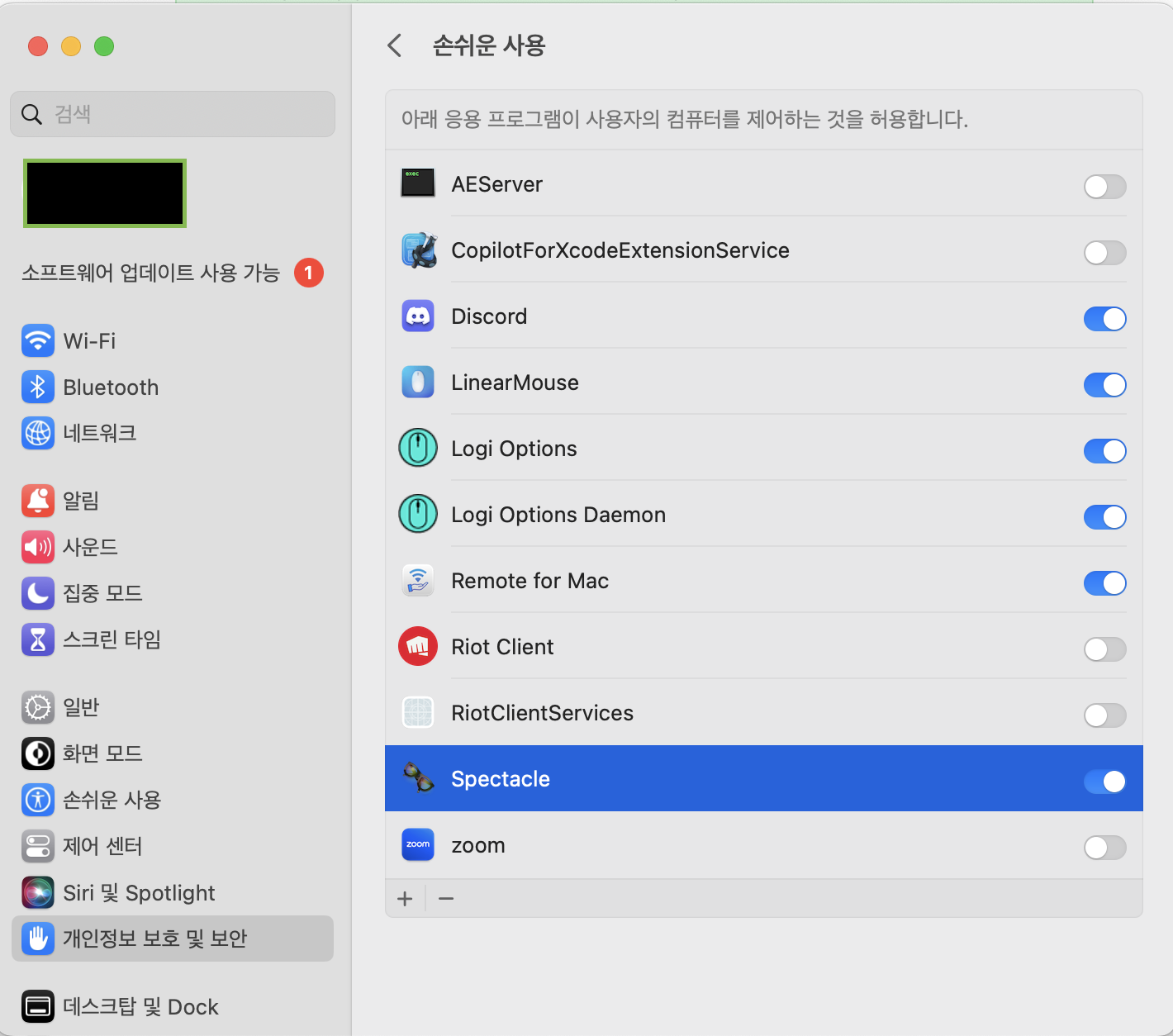
Task: Open 집중 모드 settings label
Action: click(102, 593)
